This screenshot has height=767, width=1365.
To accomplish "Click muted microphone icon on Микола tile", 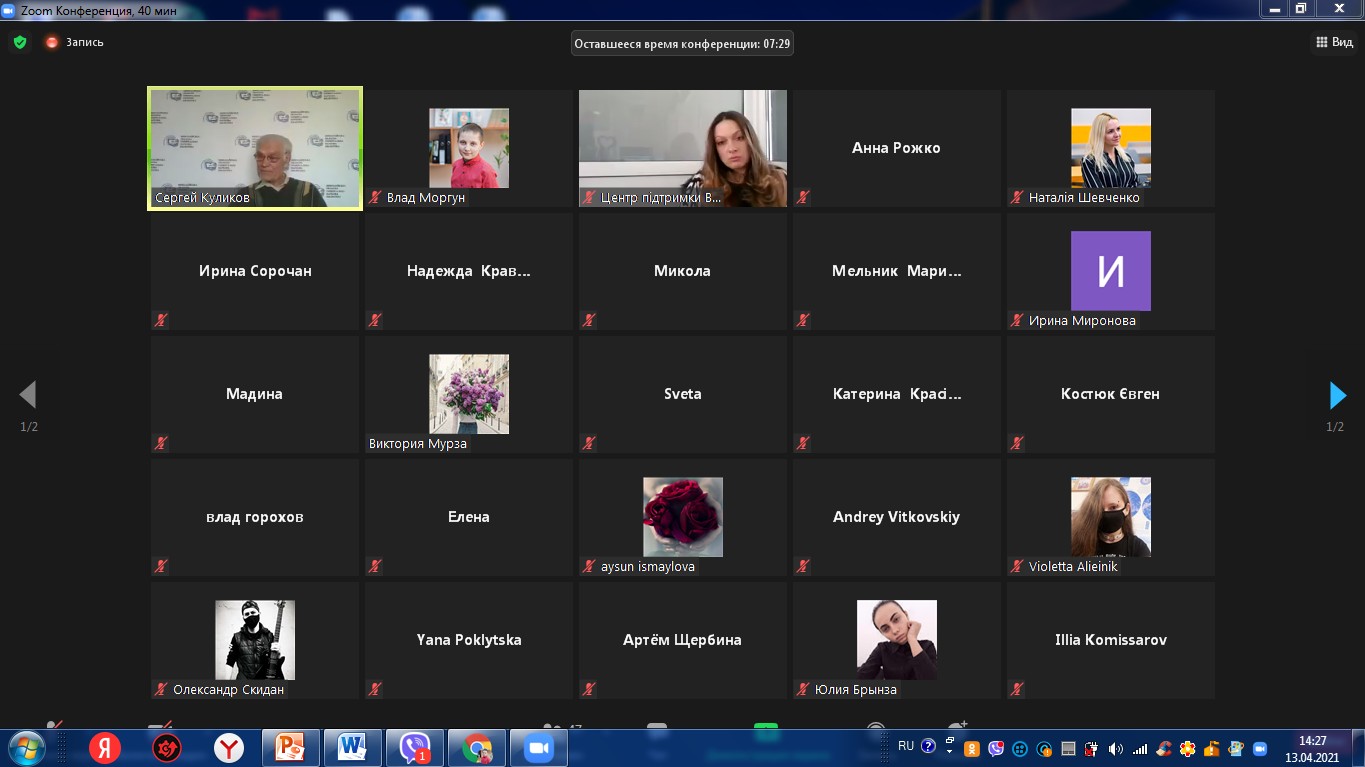I will [589, 320].
